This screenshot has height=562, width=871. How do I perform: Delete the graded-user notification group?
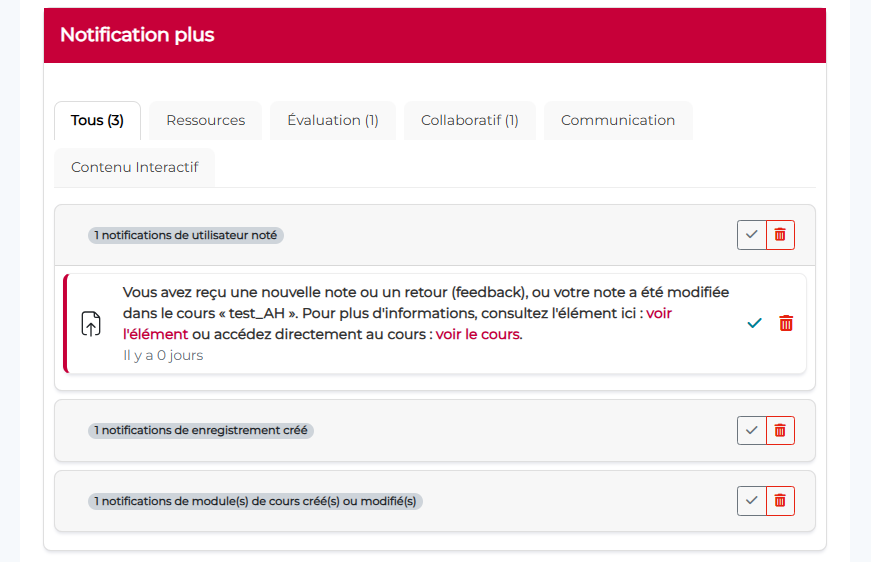coord(780,235)
